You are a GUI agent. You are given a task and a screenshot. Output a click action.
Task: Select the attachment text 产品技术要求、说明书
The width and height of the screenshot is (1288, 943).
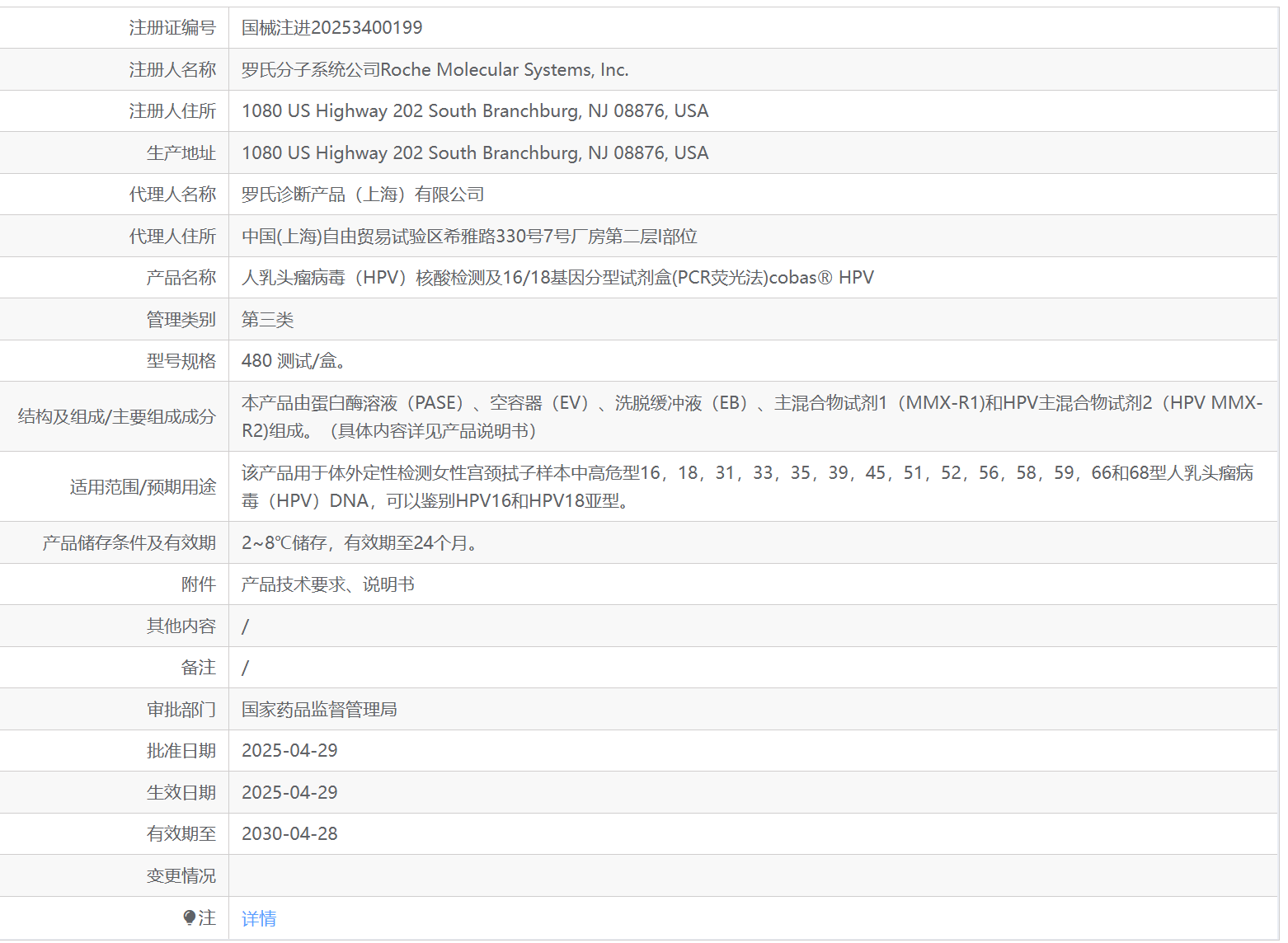[328, 584]
